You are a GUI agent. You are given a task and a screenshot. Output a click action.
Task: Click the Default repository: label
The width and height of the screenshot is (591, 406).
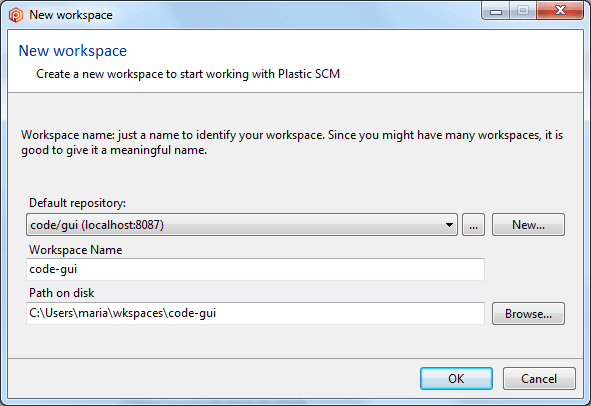pos(77,203)
